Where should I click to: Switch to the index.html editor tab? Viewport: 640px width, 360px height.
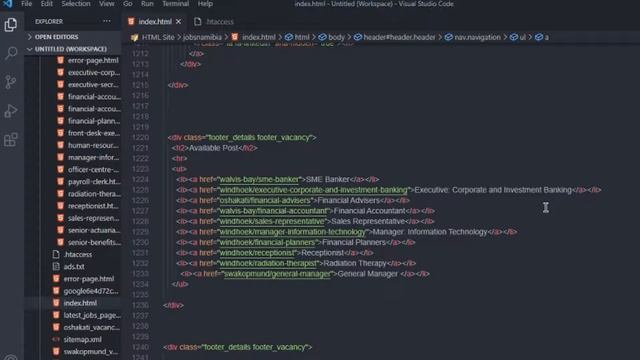click(155, 22)
